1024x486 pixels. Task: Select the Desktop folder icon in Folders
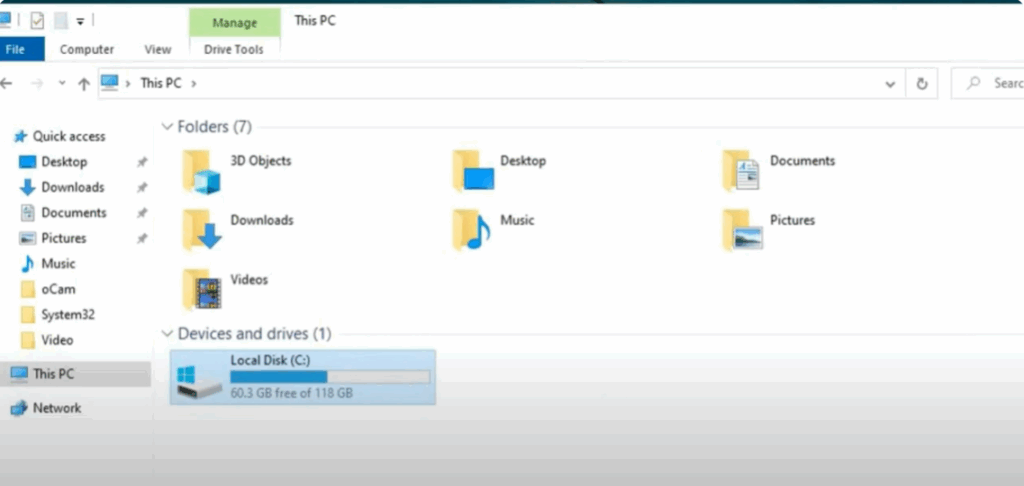[473, 170]
